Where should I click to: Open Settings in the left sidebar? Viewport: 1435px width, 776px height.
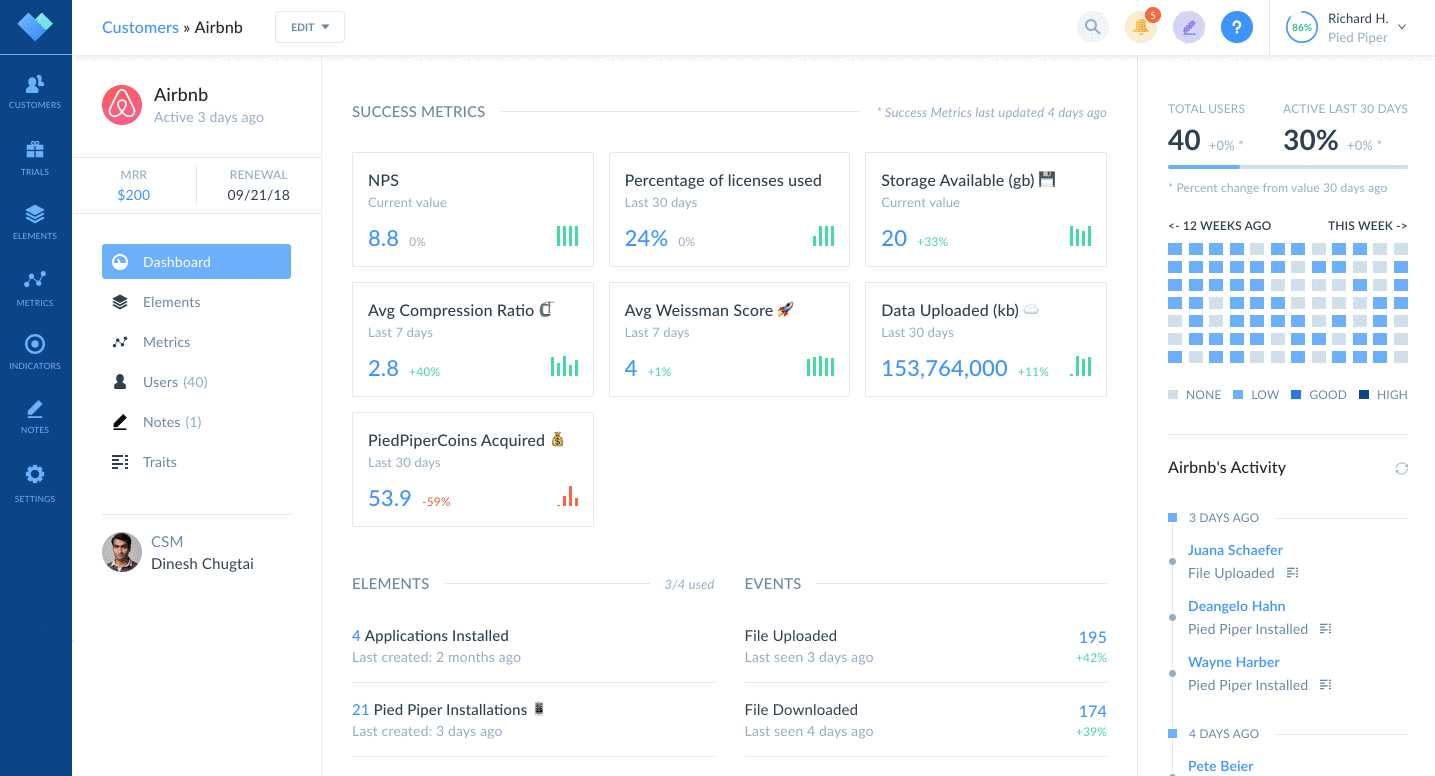[35, 483]
